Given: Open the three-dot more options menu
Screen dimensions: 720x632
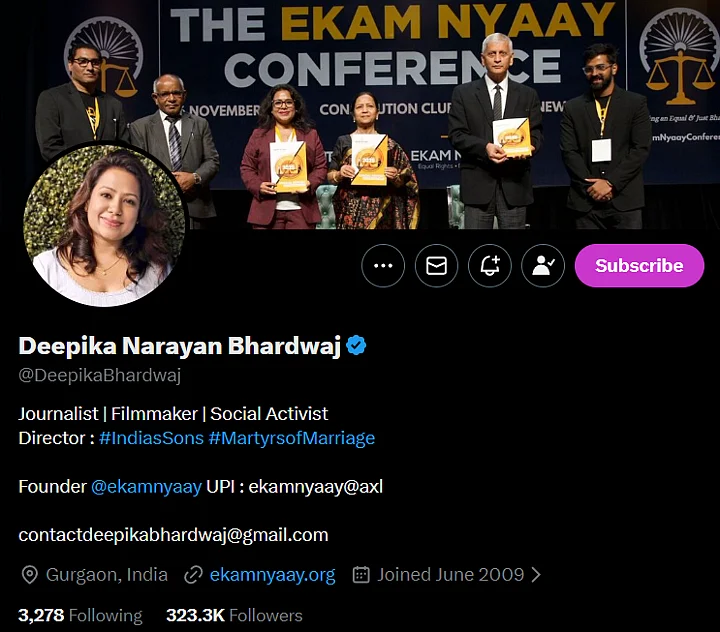Looking at the screenshot, I should pos(383,265).
